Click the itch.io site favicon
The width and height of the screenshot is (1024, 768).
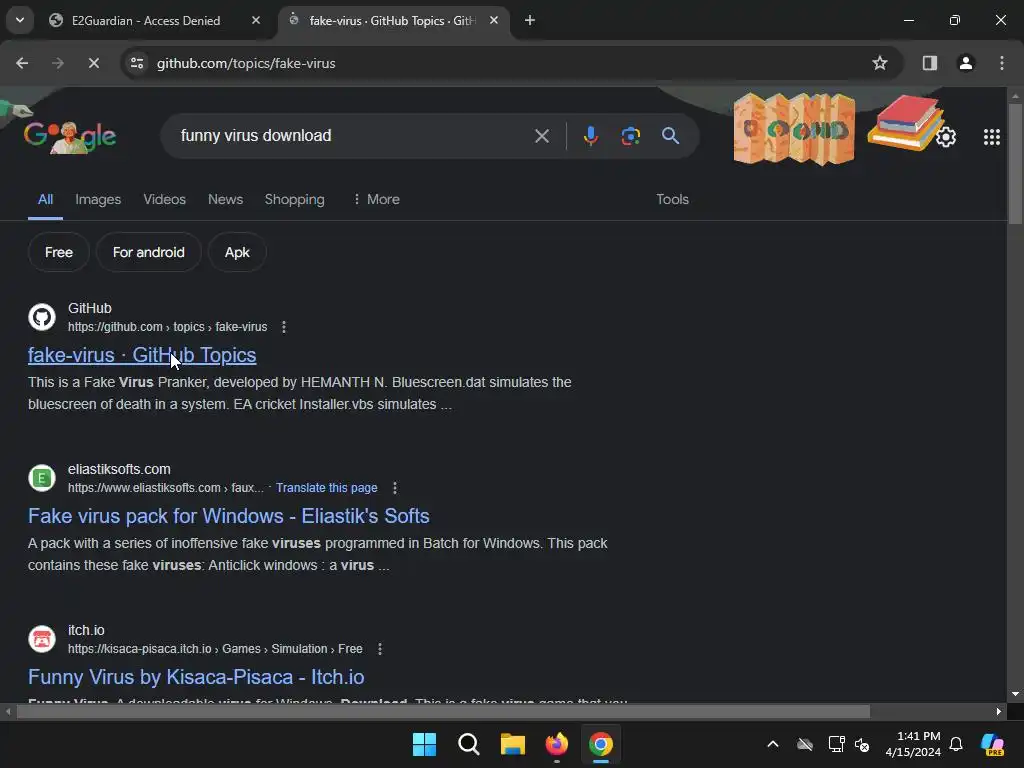pyautogui.click(x=42, y=639)
